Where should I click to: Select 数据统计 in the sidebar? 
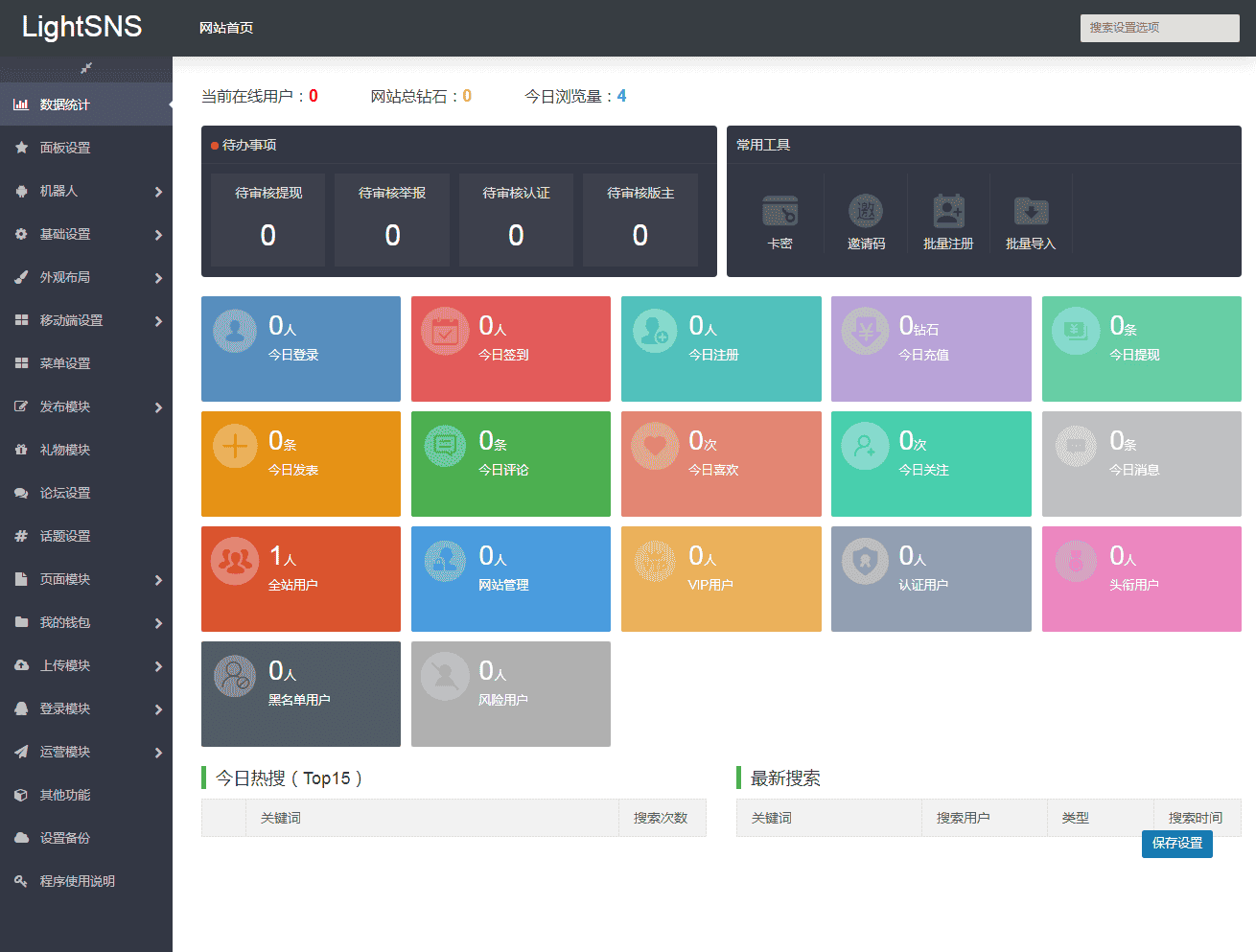point(86,104)
